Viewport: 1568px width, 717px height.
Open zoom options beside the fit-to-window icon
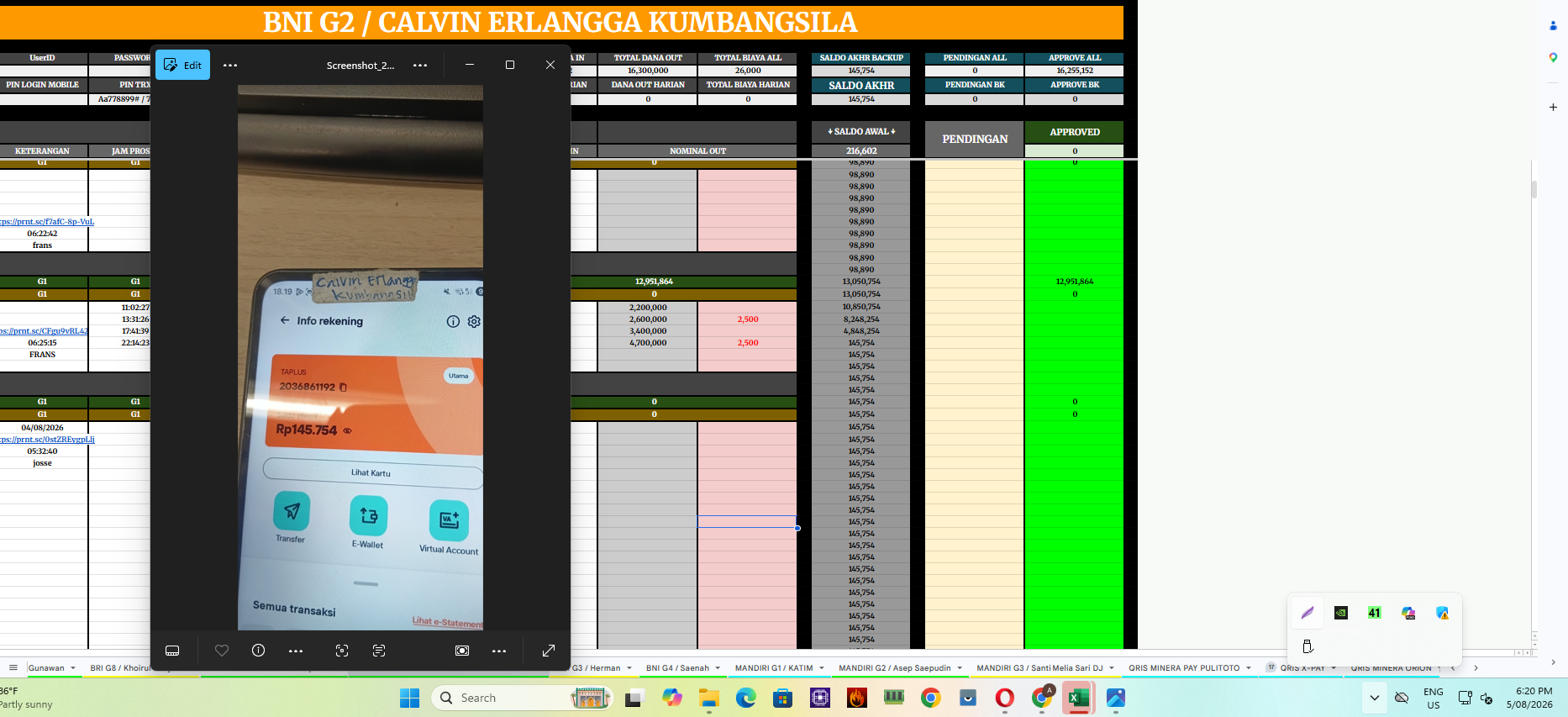pyautogui.click(x=499, y=651)
